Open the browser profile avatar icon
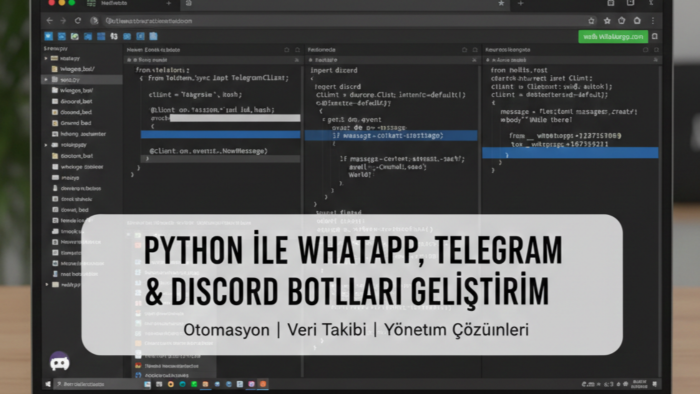Screen dimensions: 700x394 tap(637, 21)
